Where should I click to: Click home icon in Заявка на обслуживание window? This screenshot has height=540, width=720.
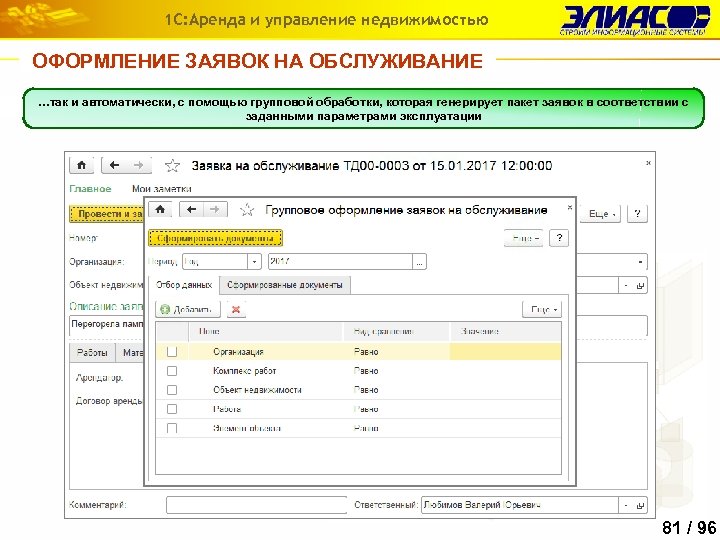click(81, 165)
